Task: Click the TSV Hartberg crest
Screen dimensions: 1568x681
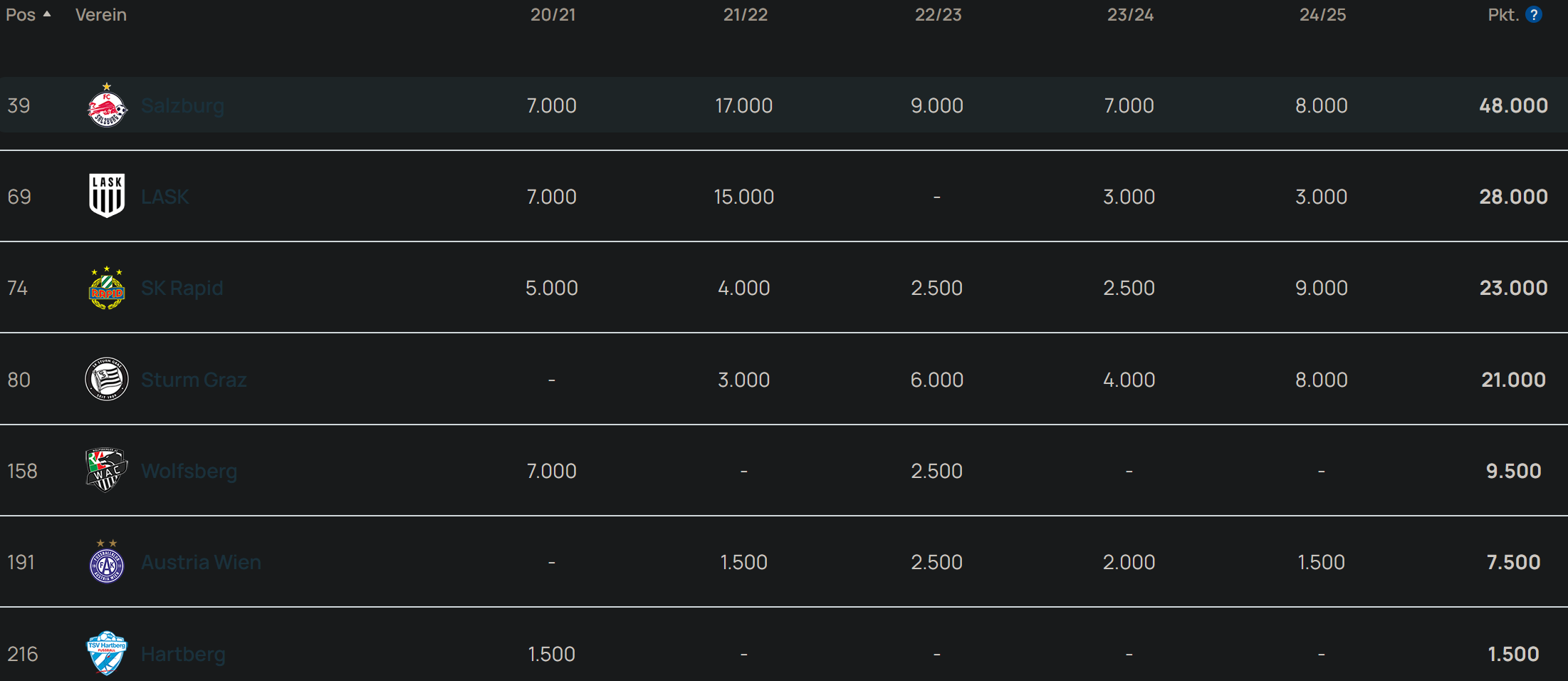Action: (x=107, y=653)
